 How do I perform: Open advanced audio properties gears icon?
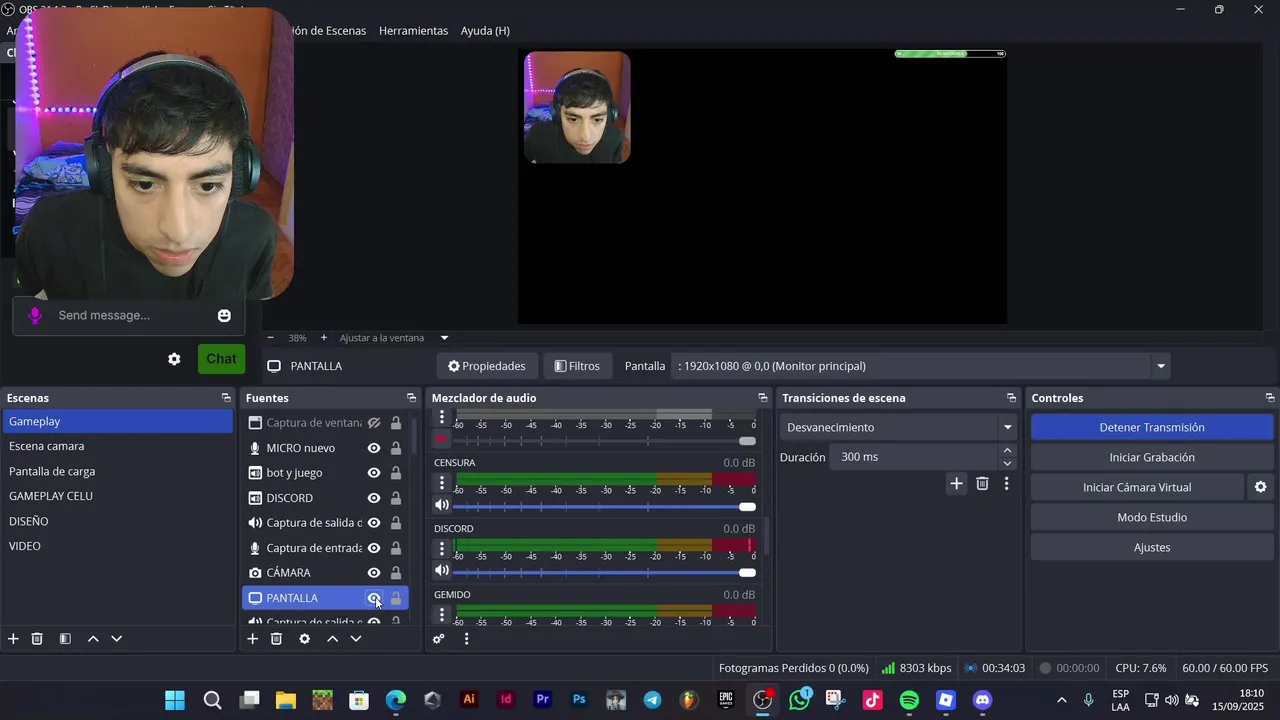[439, 639]
